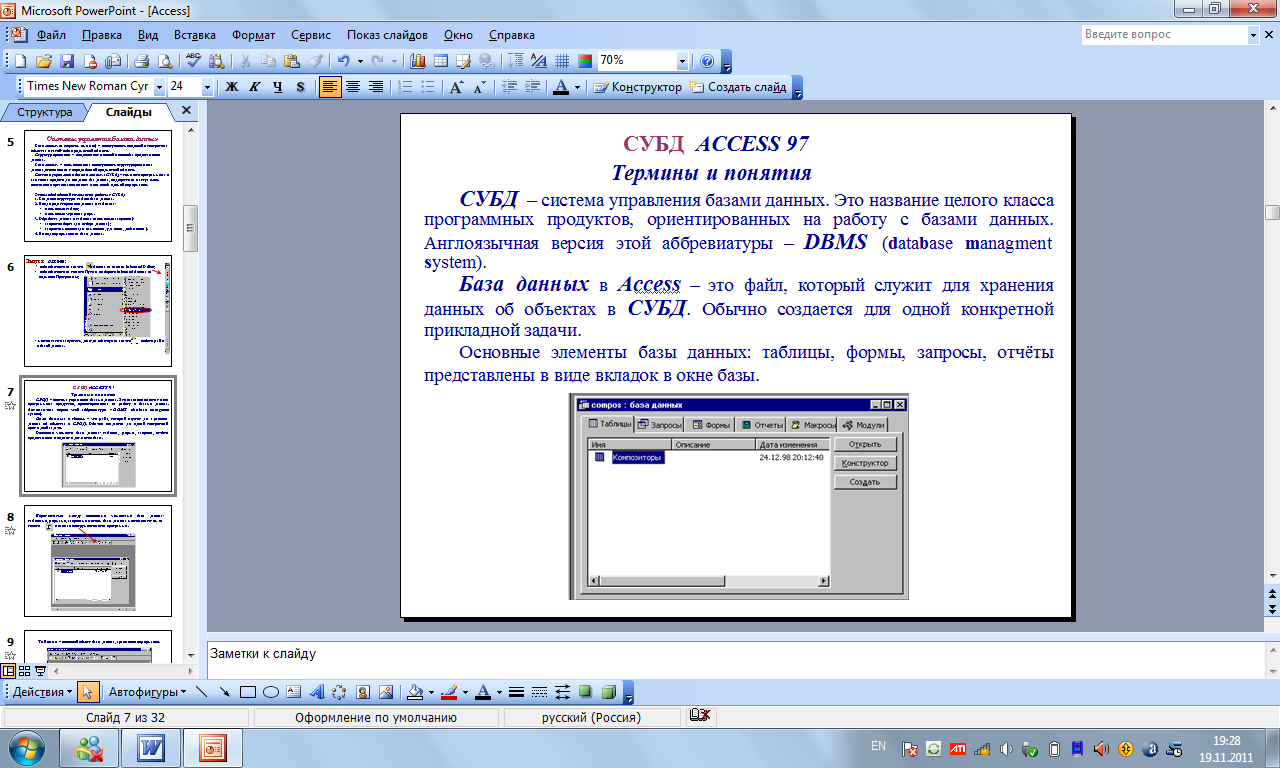Image resolution: width=1280 pixels, height=768 pixels.
Task: Create a new blank presentation
Action: [x=21, y=60]
